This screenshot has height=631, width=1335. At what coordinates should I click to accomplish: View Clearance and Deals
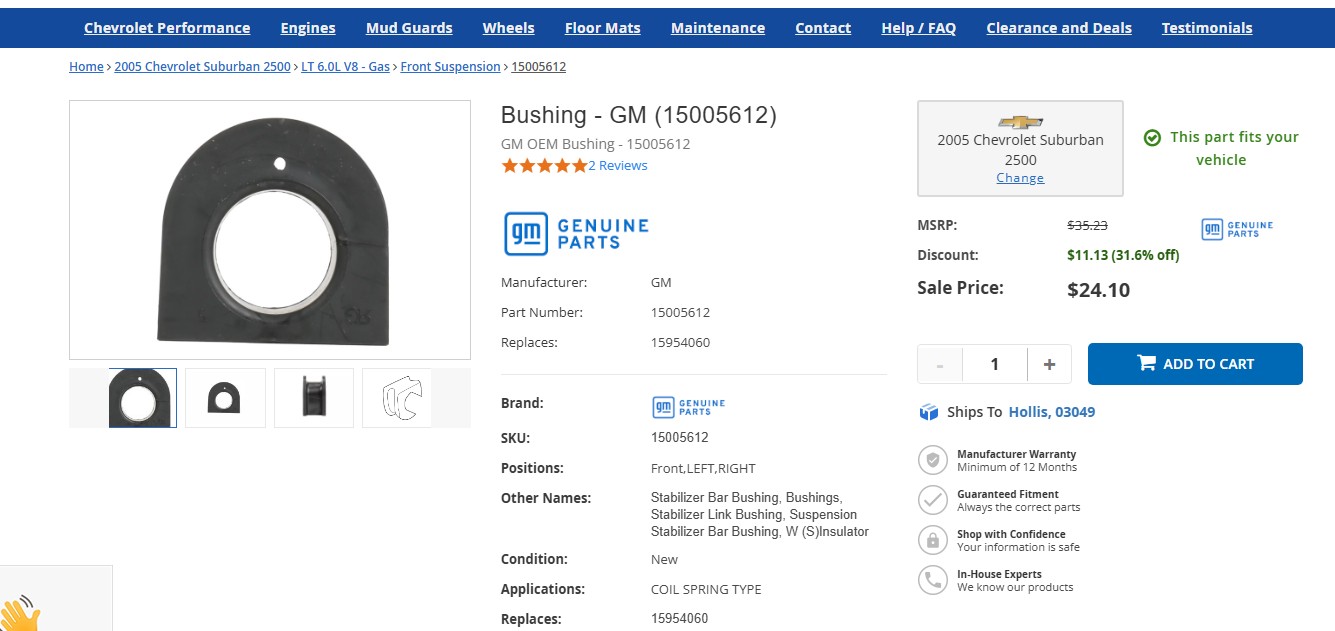coord(1059,28)
